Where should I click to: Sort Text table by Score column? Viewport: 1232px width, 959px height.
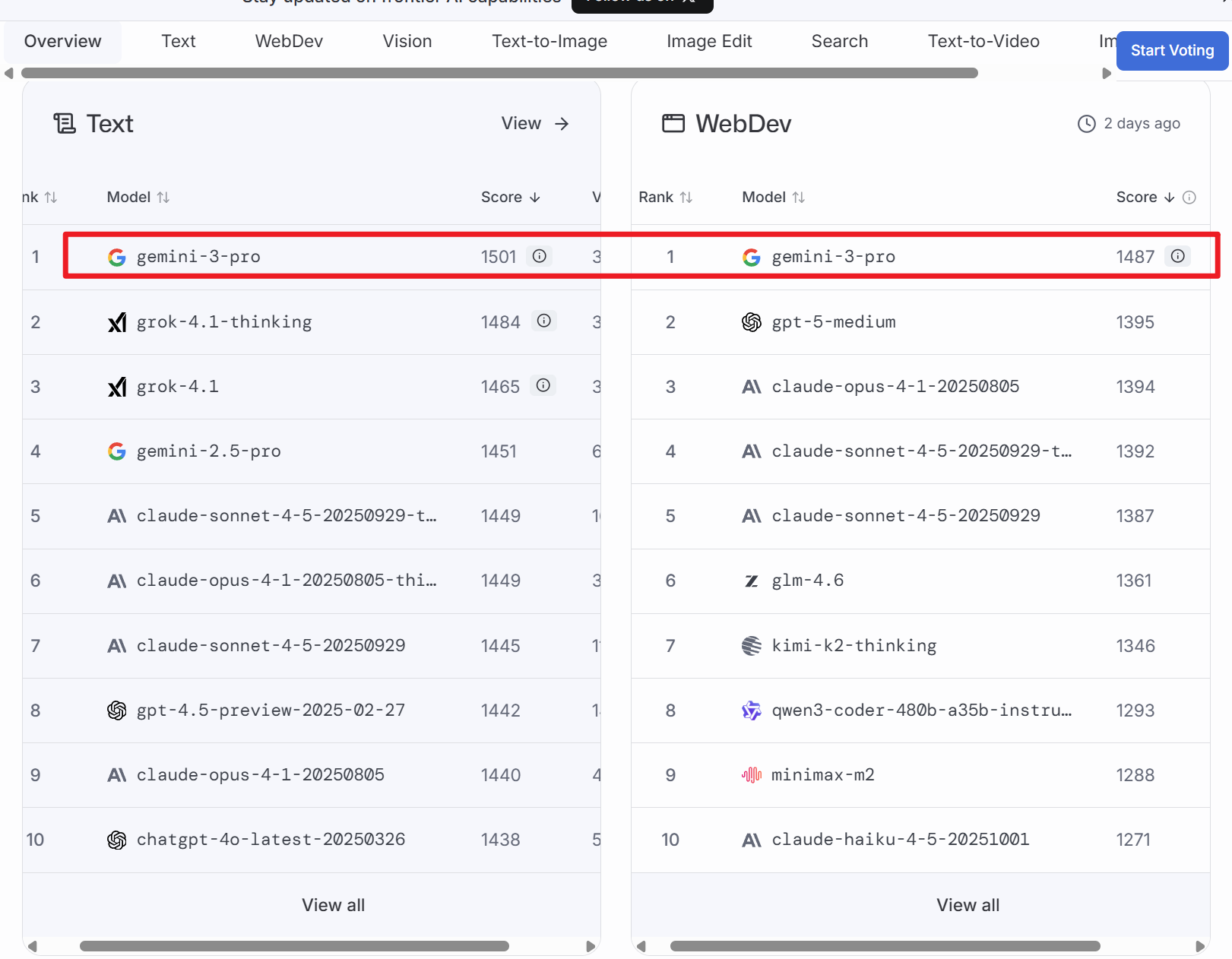click(511, 198)
